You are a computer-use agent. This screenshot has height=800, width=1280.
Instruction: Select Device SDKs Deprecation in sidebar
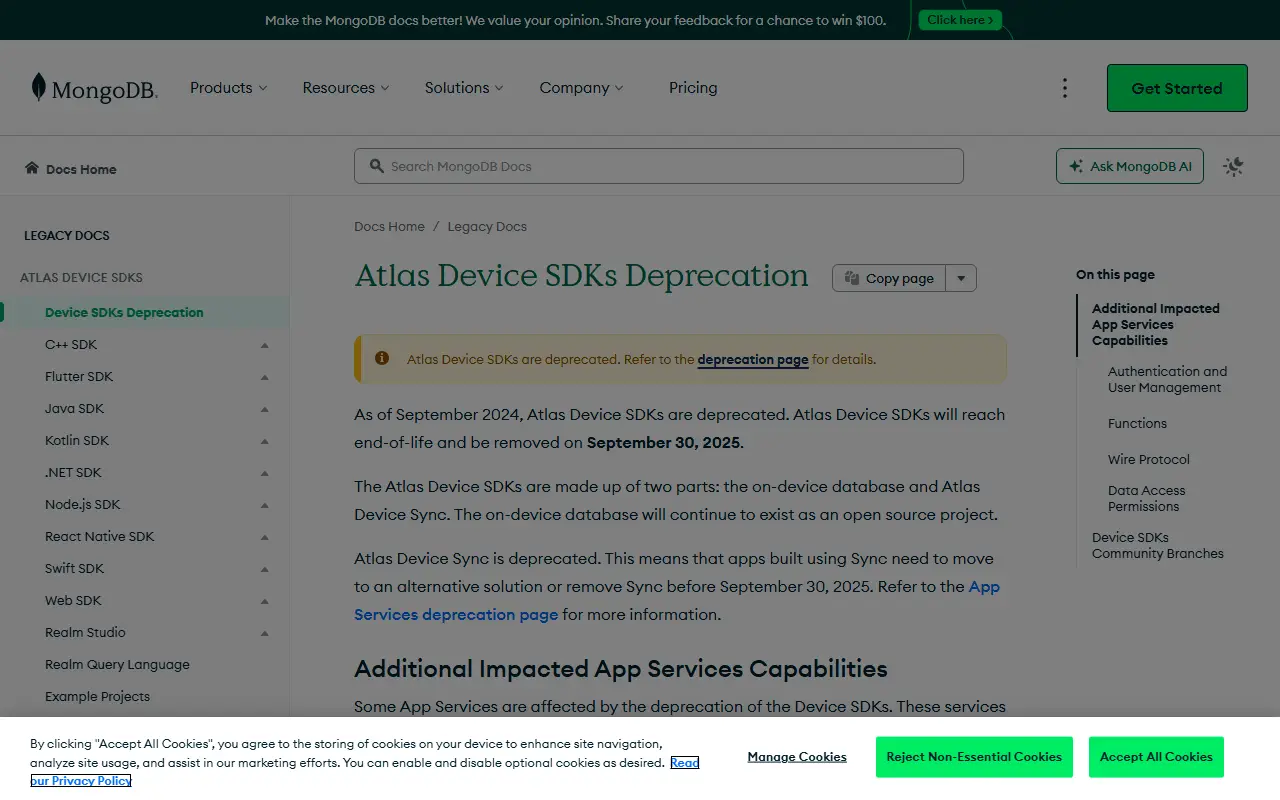point(145,312)
